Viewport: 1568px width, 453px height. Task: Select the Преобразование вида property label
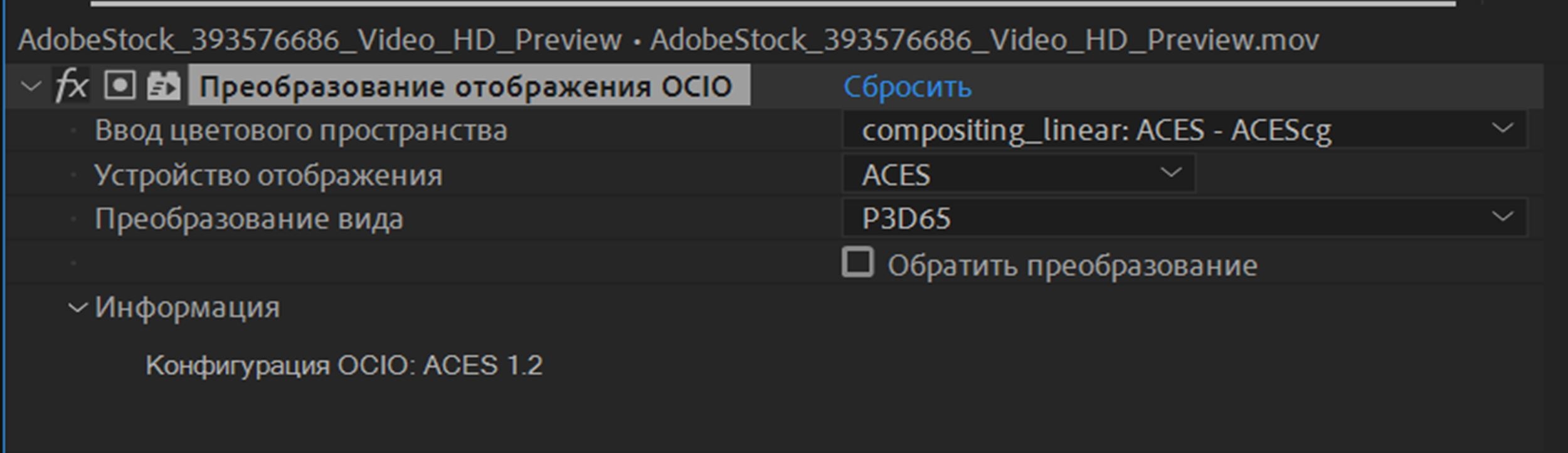click(251, 218)
